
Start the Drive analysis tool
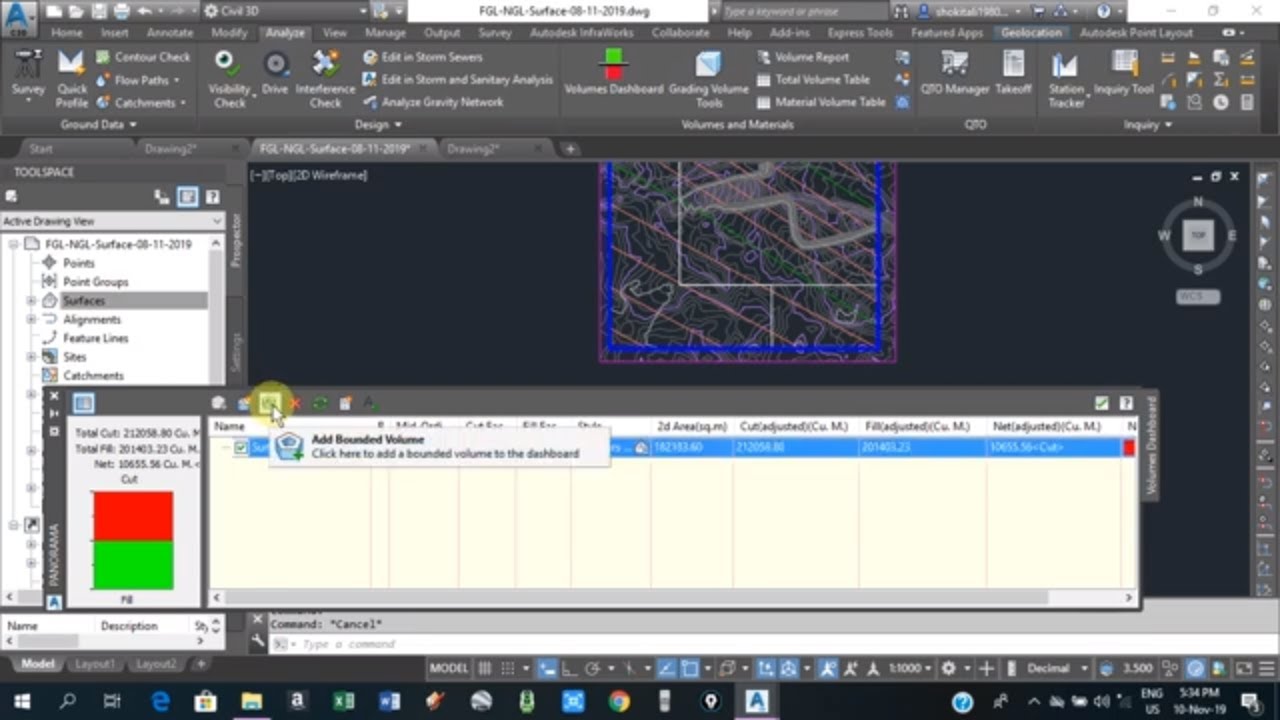[x=275, y=75]
